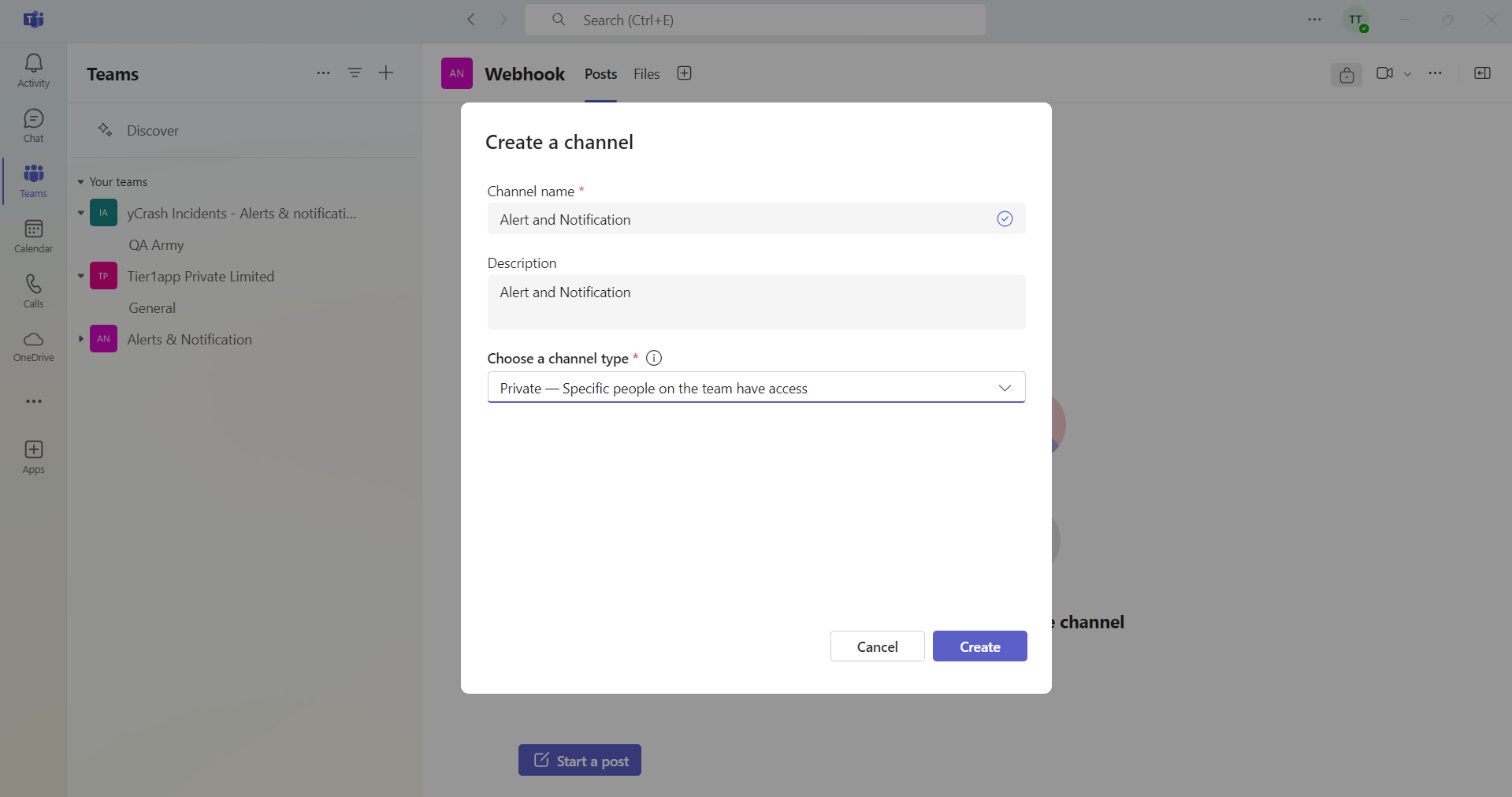Image resolution: width=1512 pixels, height=797 pixels.
Task: Click the Channel name input field
Action: tap(741, 219)
